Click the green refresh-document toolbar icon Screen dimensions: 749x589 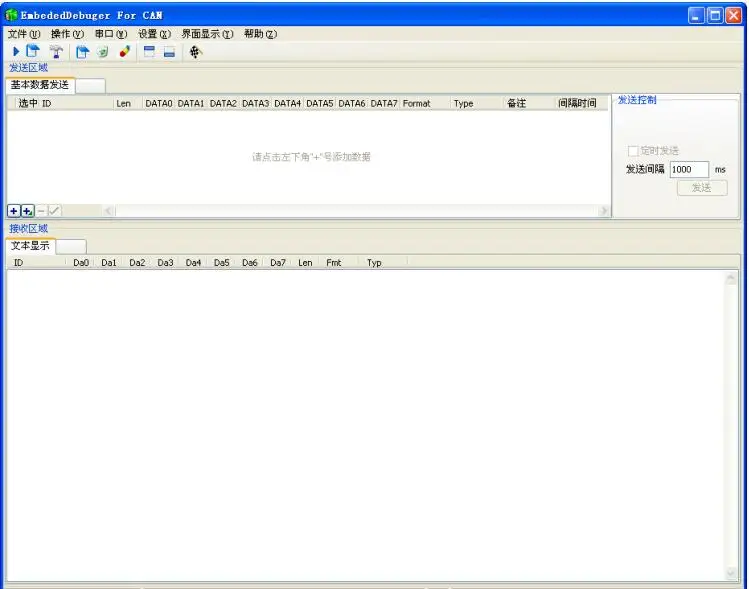103,52
